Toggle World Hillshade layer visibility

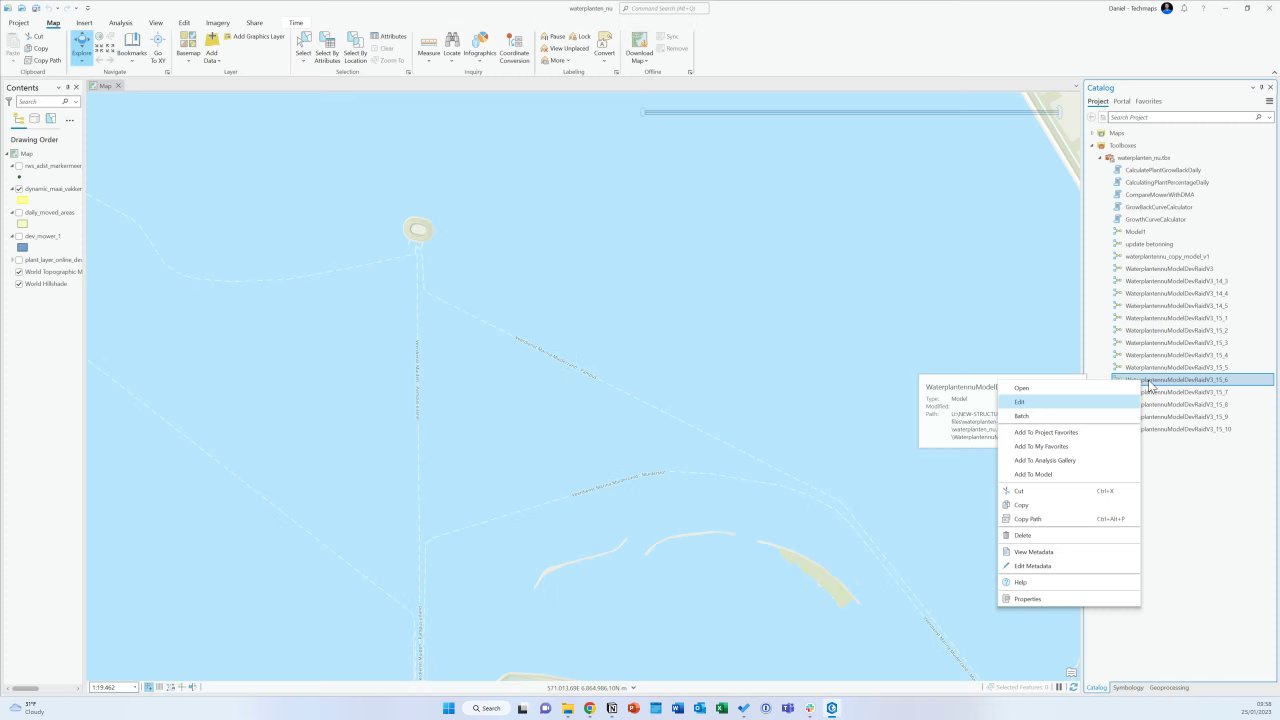(19, 284)
